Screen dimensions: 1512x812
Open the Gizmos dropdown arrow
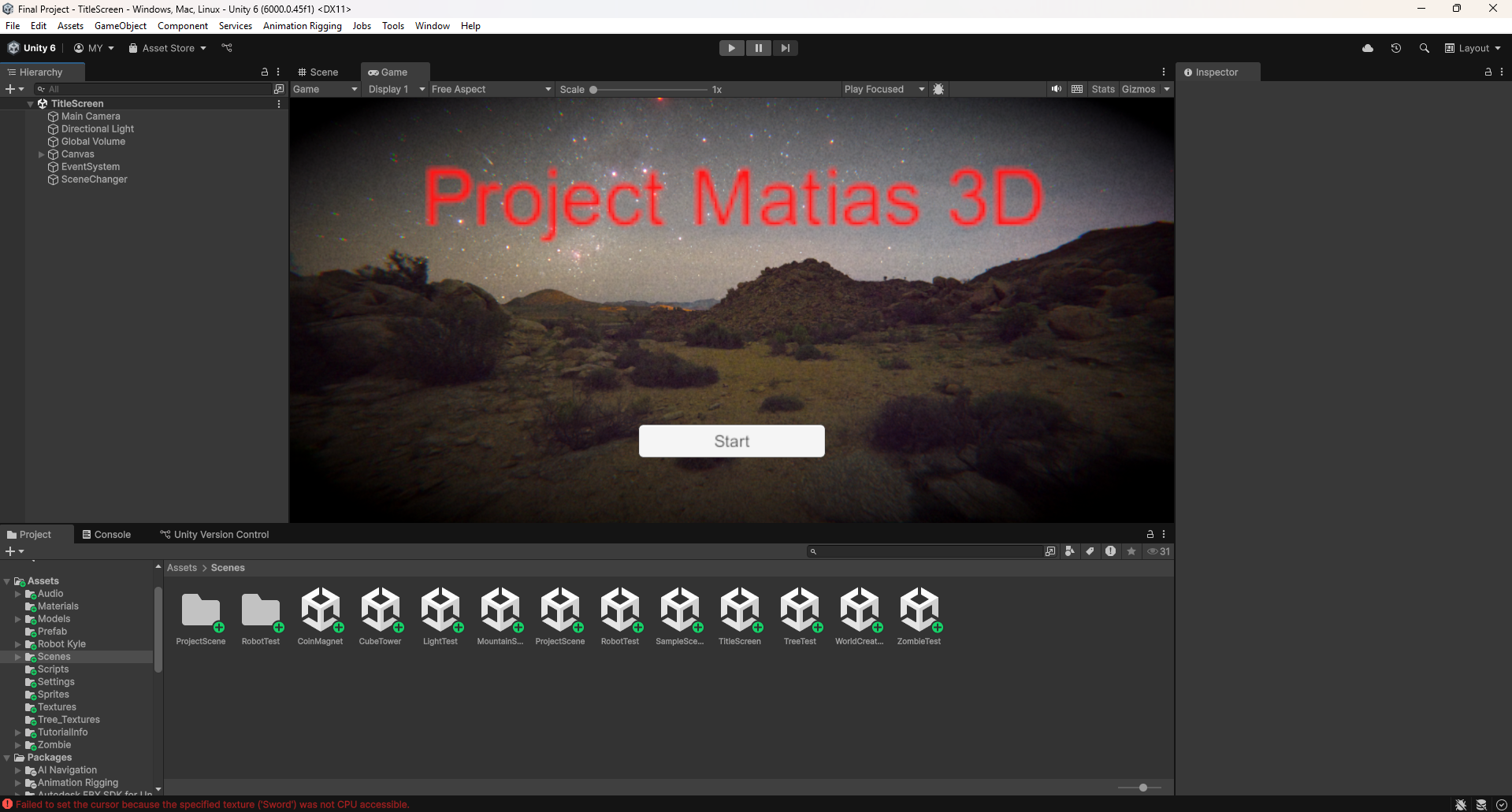[x=1167, y=89]
